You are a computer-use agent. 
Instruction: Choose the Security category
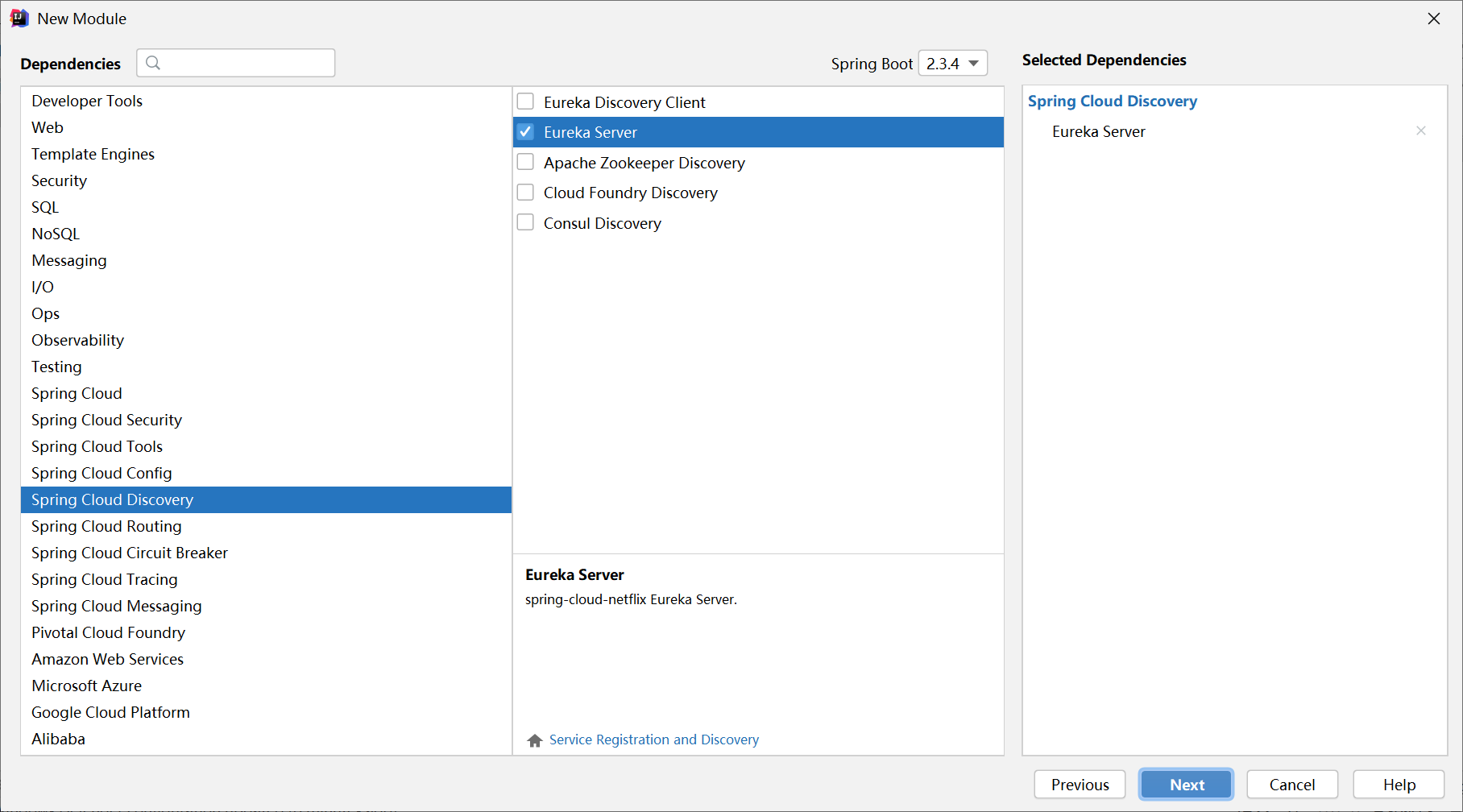pos(266,180)
